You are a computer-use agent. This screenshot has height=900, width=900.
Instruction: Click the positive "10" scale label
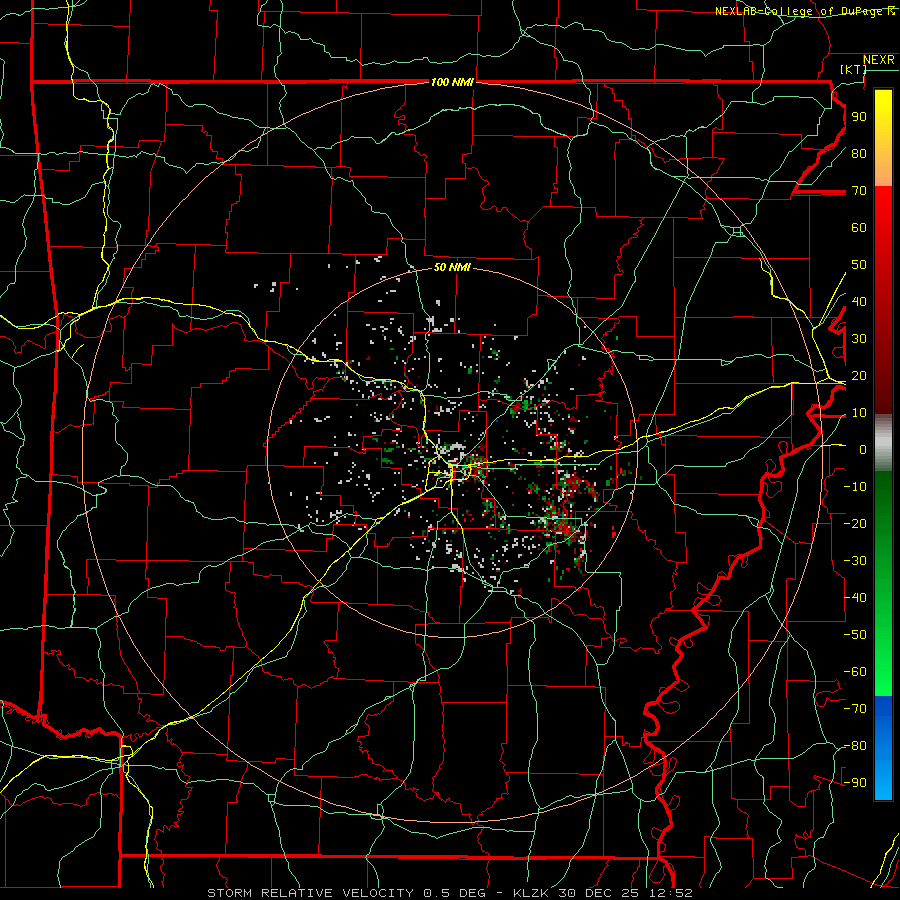click(x=859, y=413)
